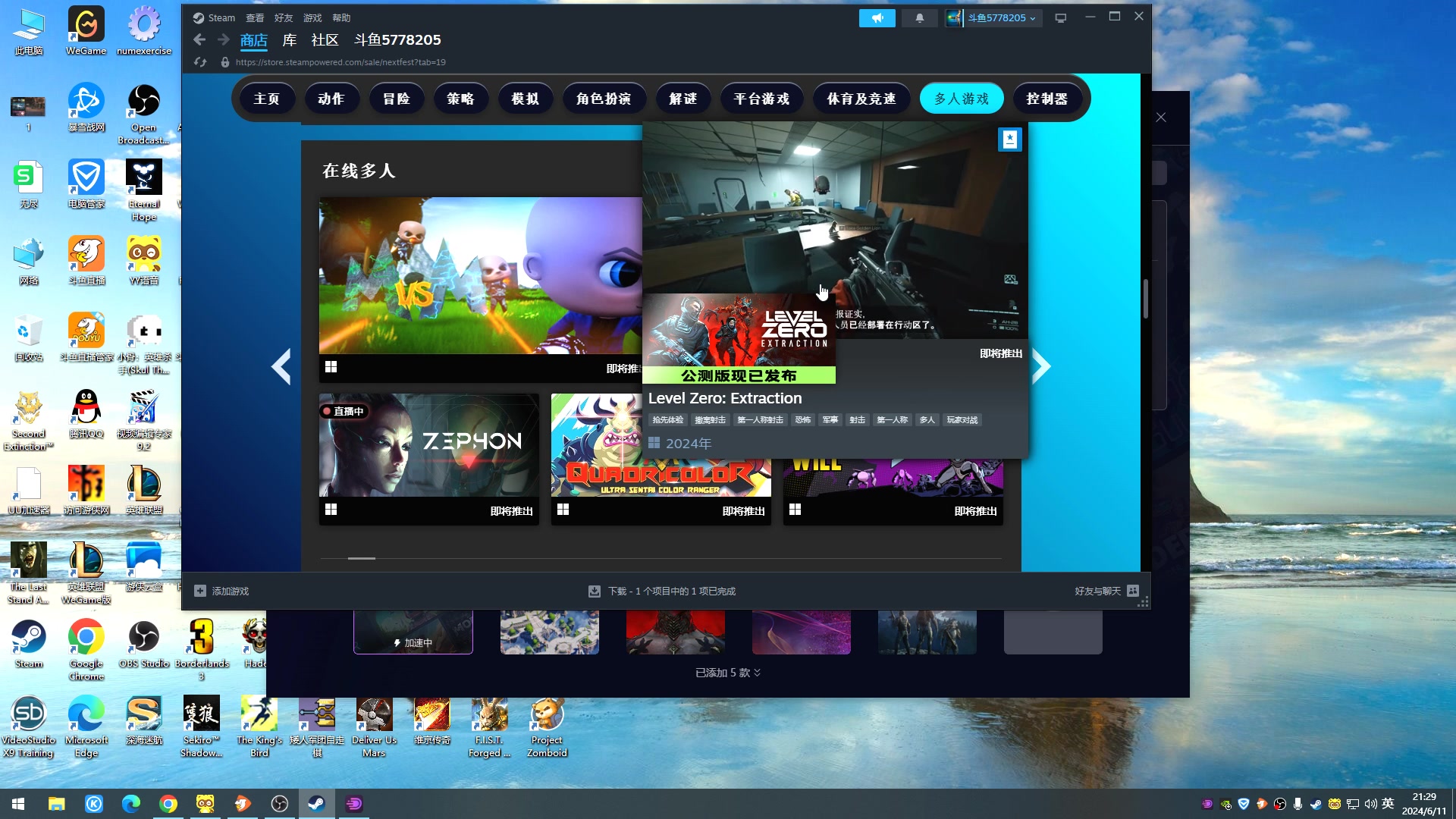Click the Steam back navigation arrow
Screen dimensions: 1456x819
(199, 40)
